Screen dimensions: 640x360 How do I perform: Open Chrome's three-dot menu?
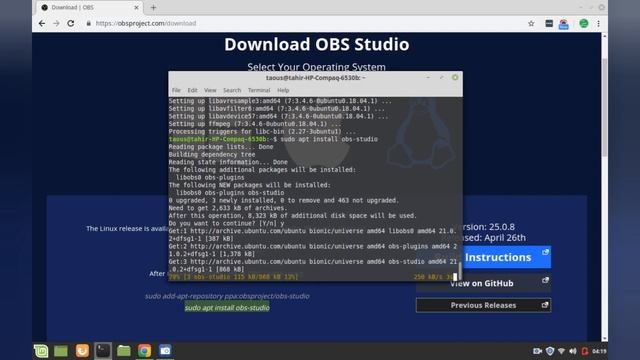click(598, 24)
